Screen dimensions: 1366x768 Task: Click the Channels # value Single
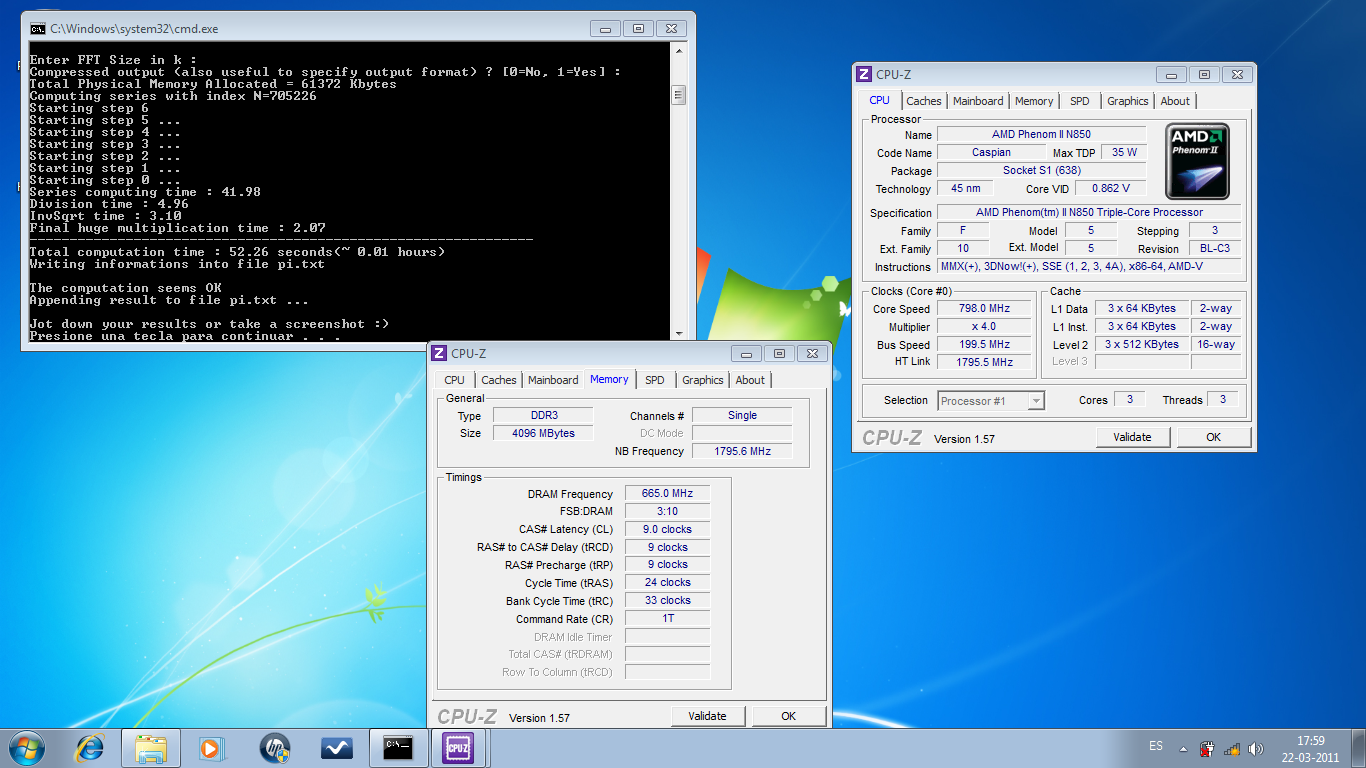(742, 415)
